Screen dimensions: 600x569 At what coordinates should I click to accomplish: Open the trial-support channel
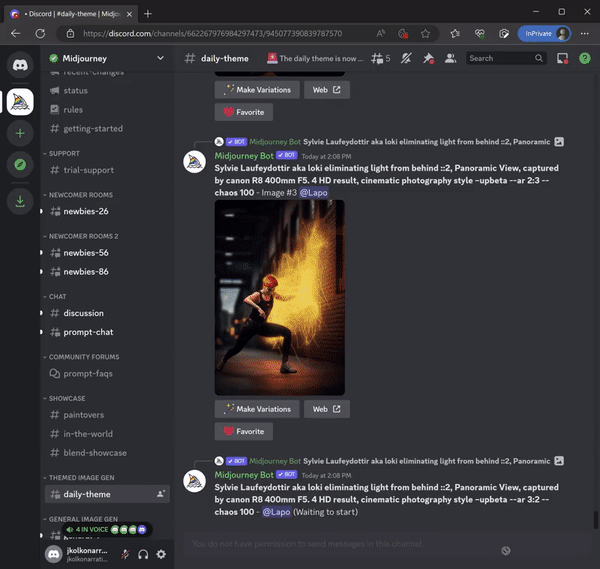[107, 170]
